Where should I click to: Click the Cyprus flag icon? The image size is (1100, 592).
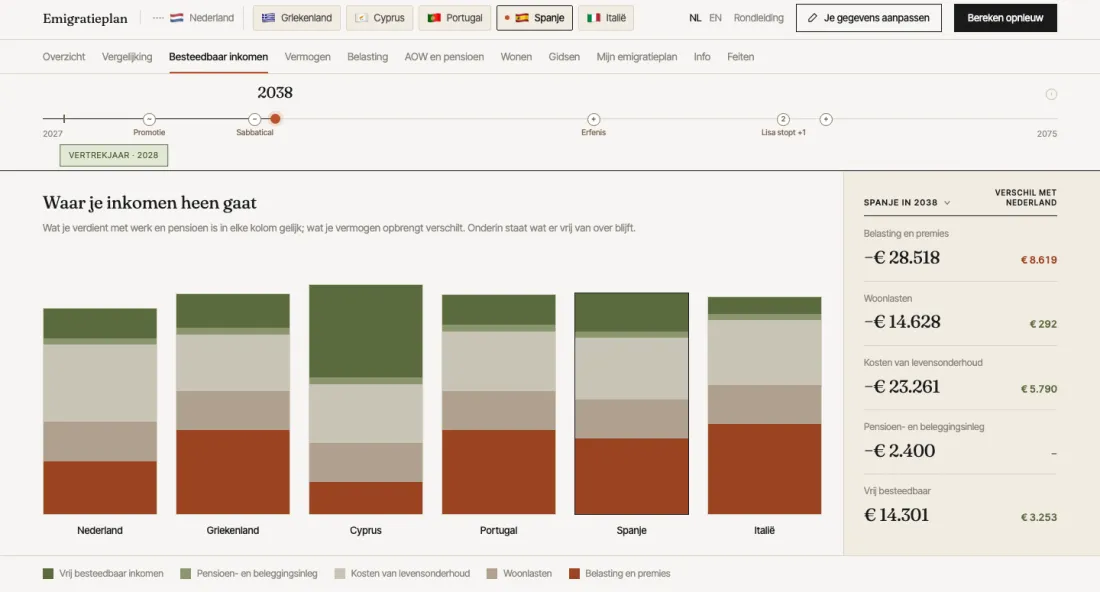coord(361,18)
